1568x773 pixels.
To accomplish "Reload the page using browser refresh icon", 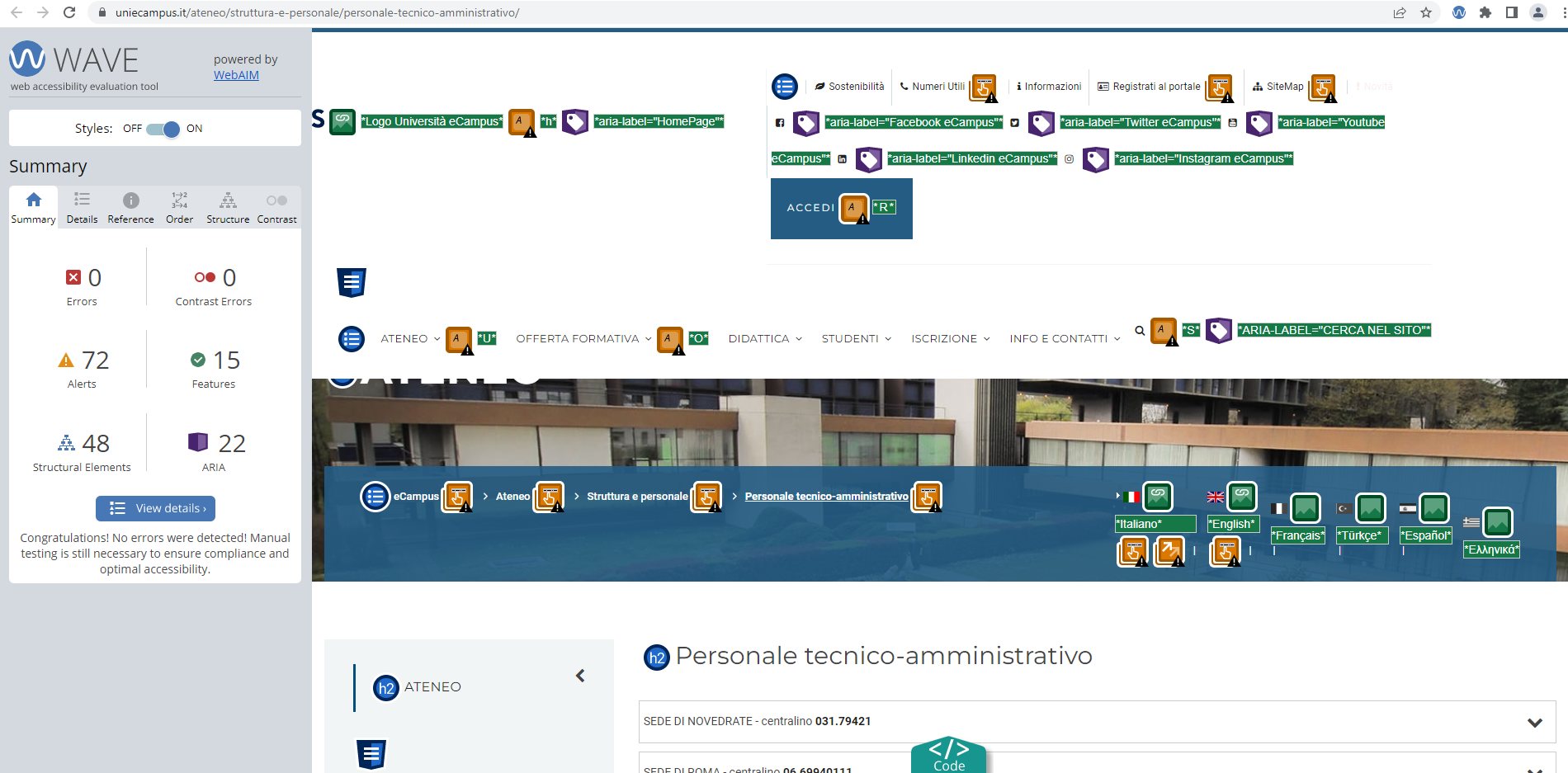I will pos(69,12).
